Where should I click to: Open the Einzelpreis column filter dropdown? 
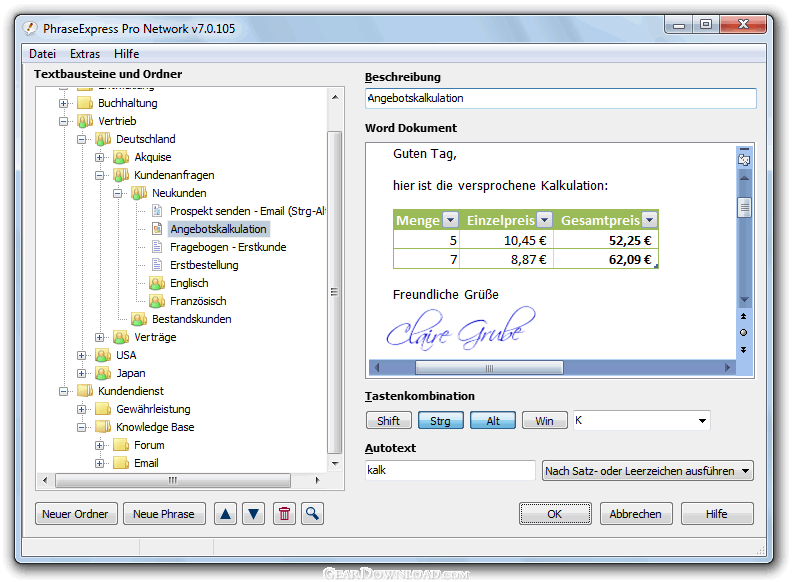tap(544, 220)
